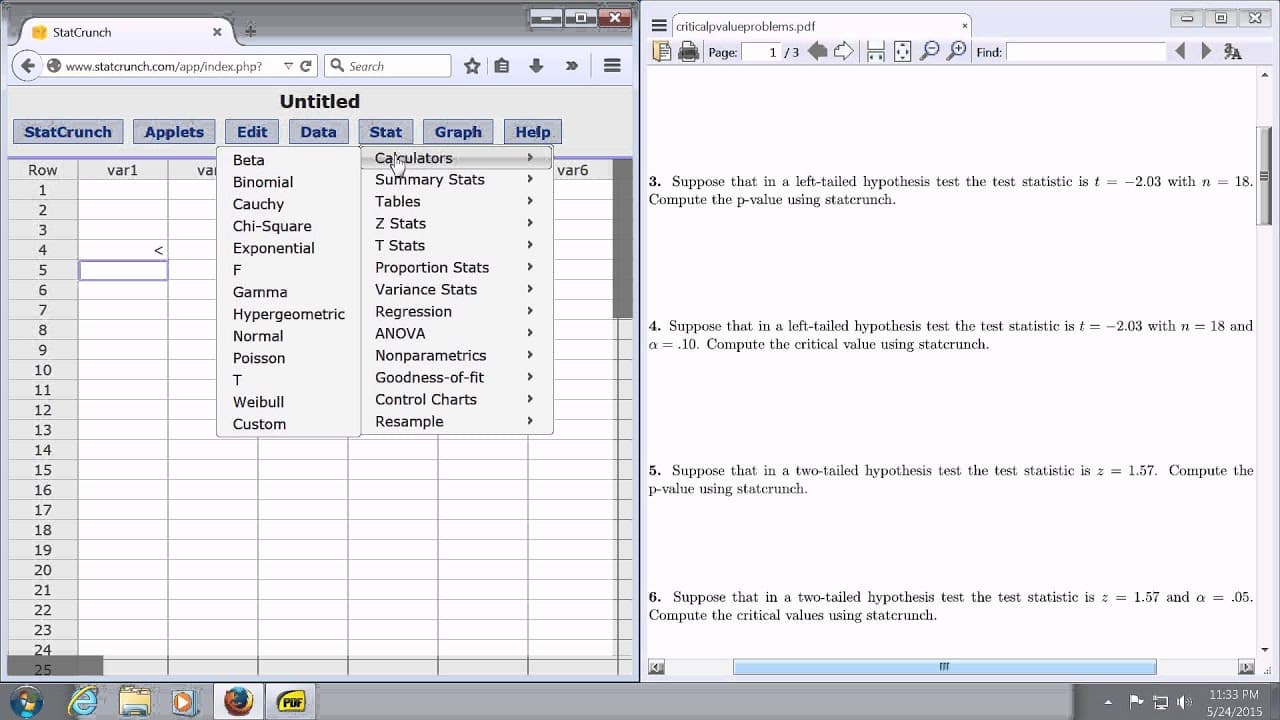Click the PDF page number field
The image size is (1280, 720).
pyautogui.click(x=761, y=52)
